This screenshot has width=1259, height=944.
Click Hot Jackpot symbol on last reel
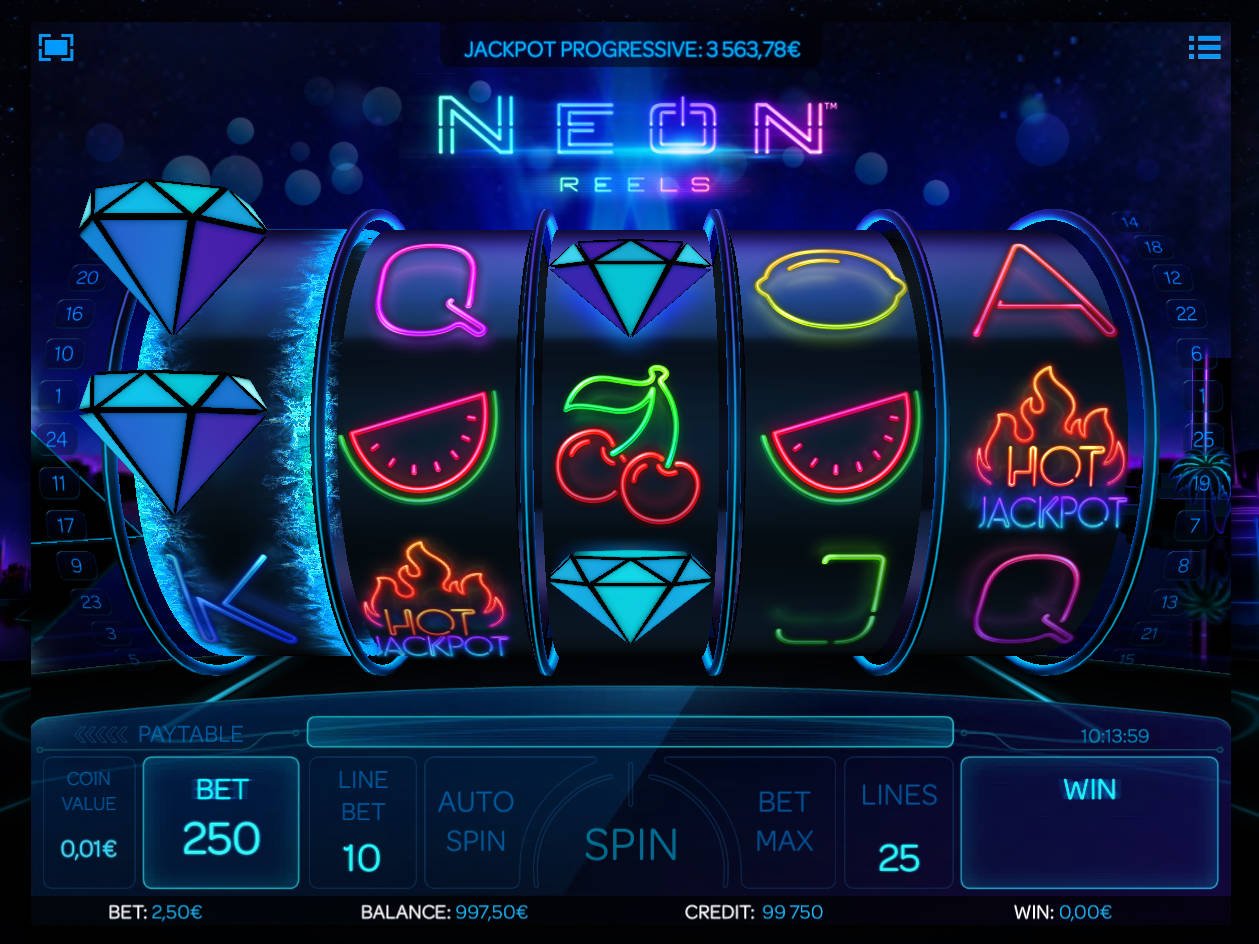pos(1051,448)
